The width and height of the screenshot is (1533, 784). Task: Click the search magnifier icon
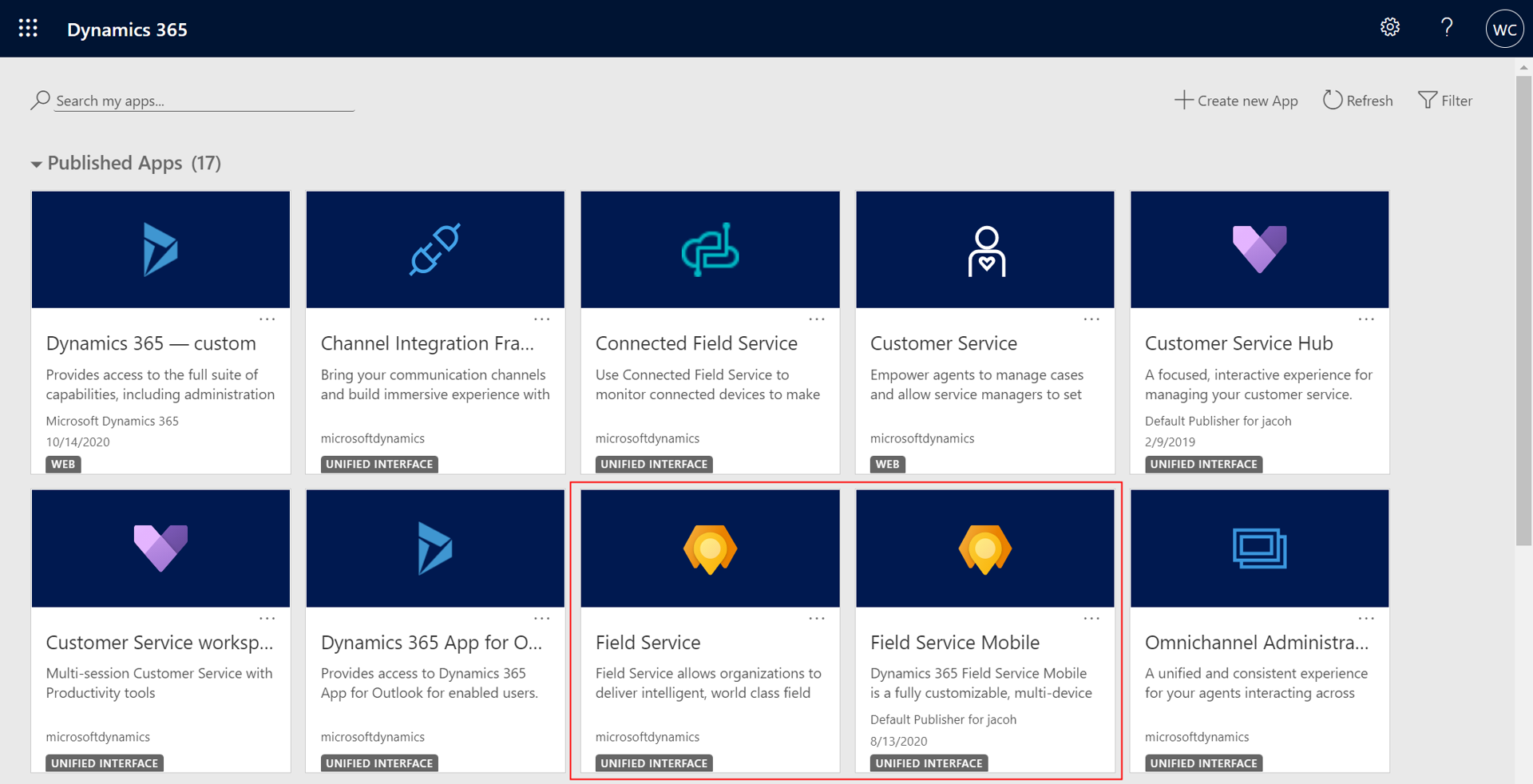tap(40, 100)
